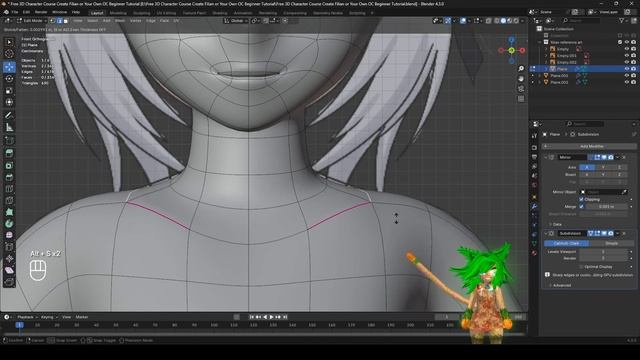This screenshot has width=640, height=360.
Task: Open the Edit menu
Action: [26, 12]
